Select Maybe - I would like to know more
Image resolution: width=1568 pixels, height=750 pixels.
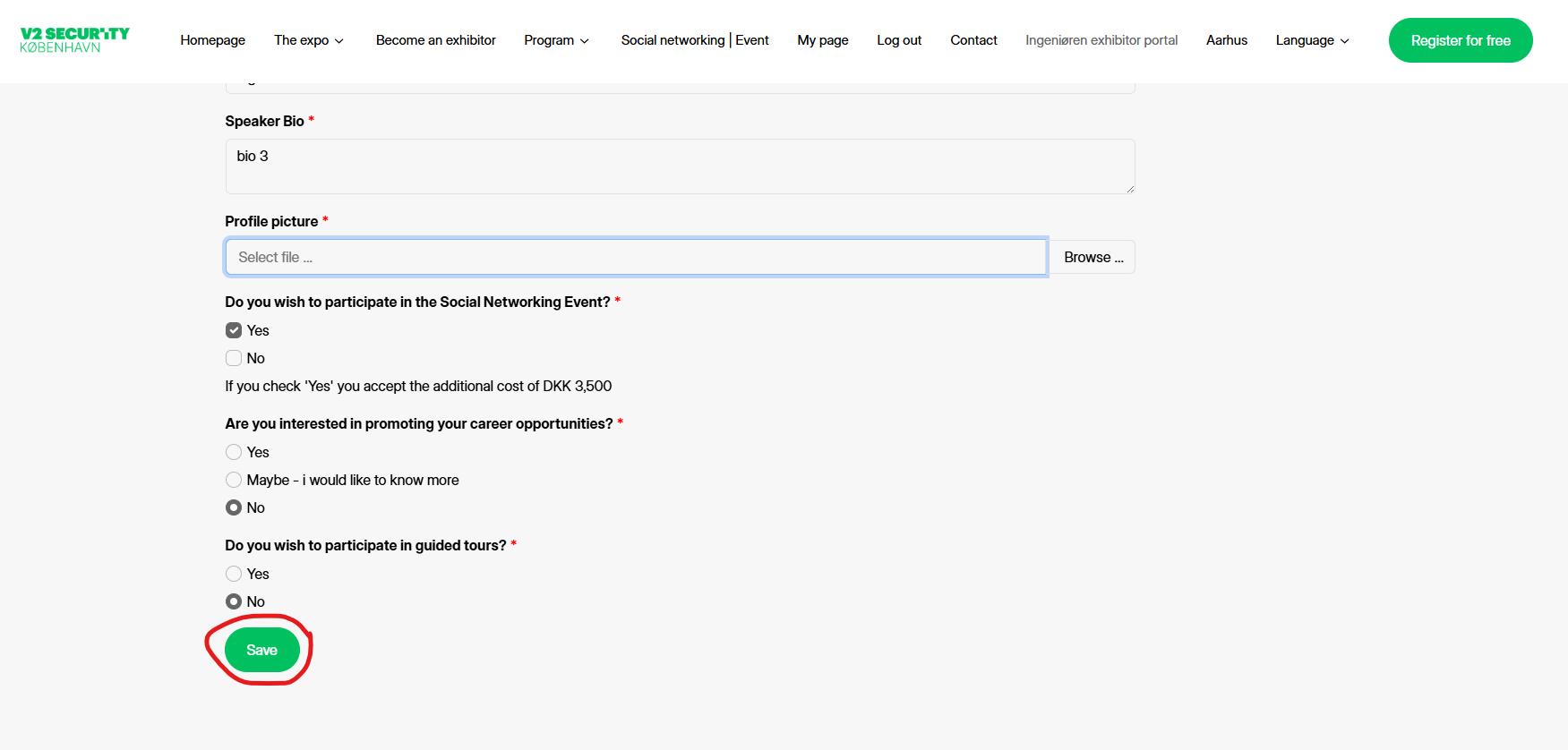(234, 480)
